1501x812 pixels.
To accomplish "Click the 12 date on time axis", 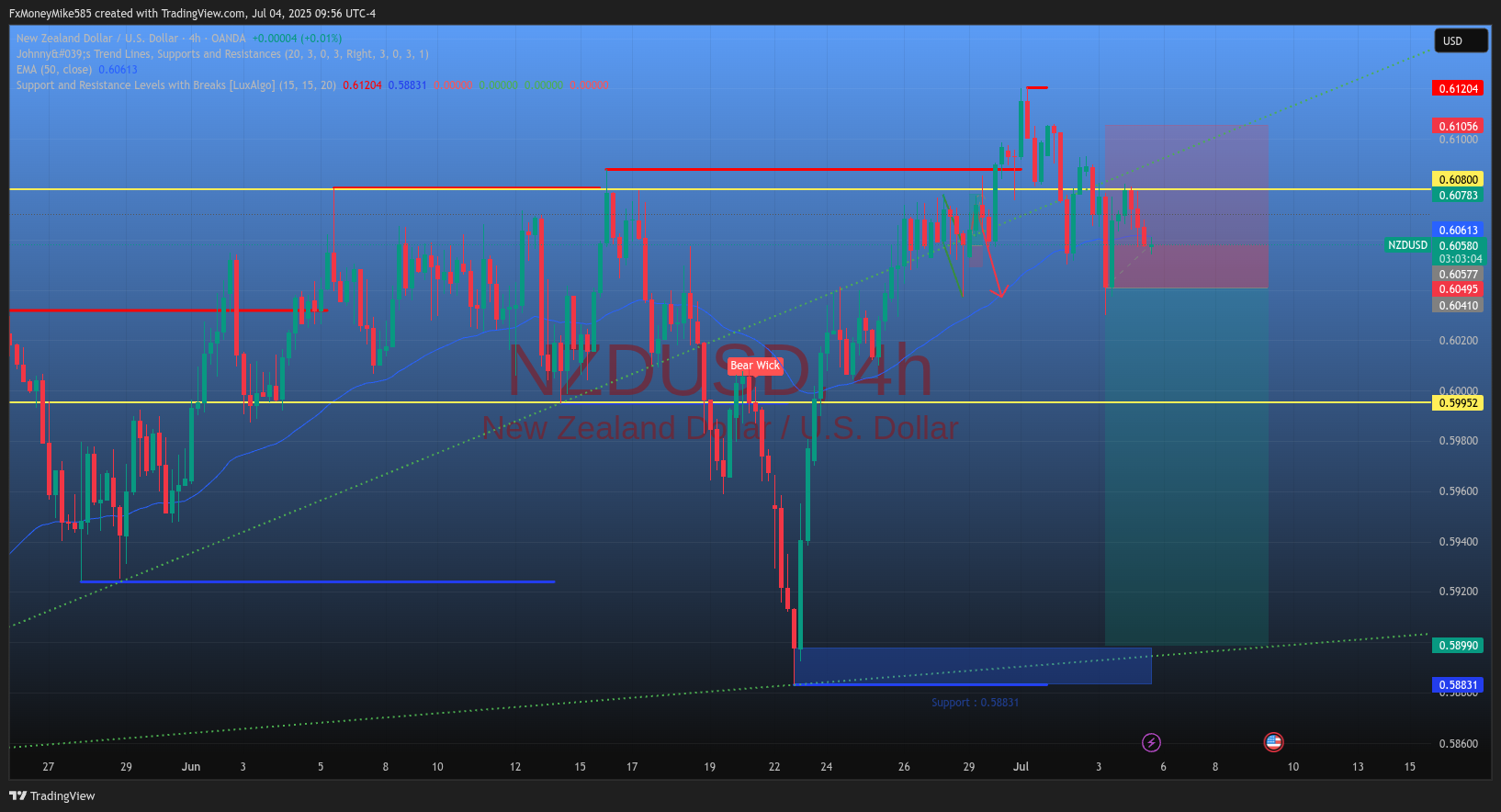I will point(515,767).
